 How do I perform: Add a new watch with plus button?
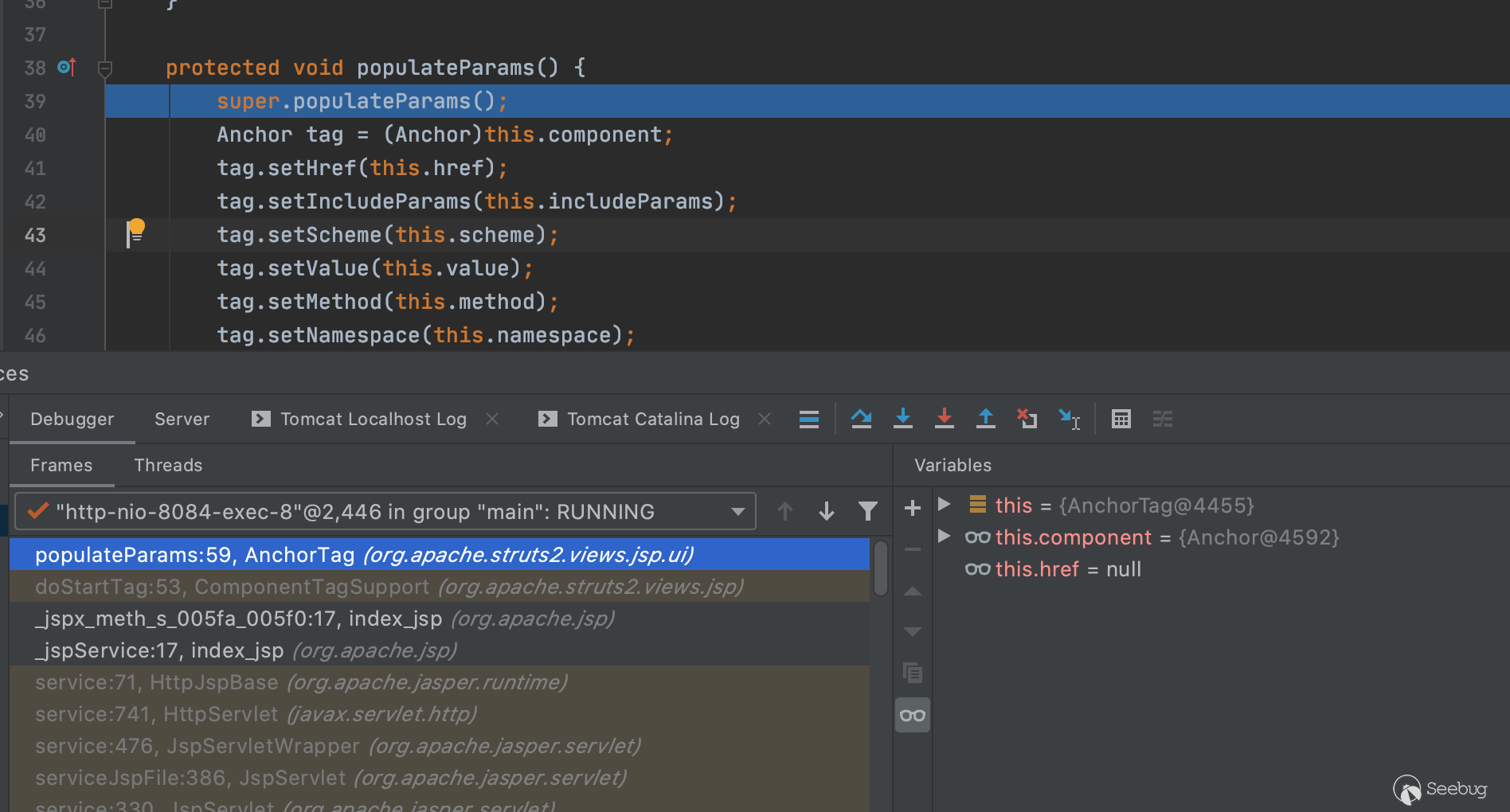point(913,508)
